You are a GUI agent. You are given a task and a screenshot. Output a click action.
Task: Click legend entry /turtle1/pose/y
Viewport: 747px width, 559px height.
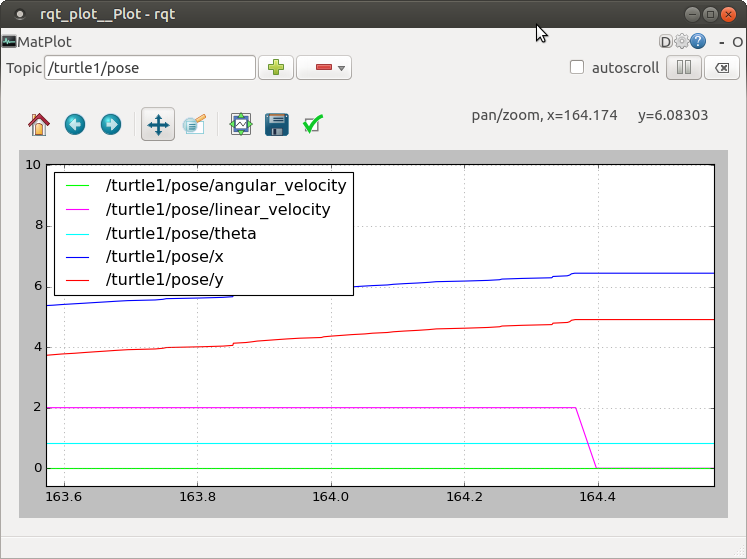point(164,280)
